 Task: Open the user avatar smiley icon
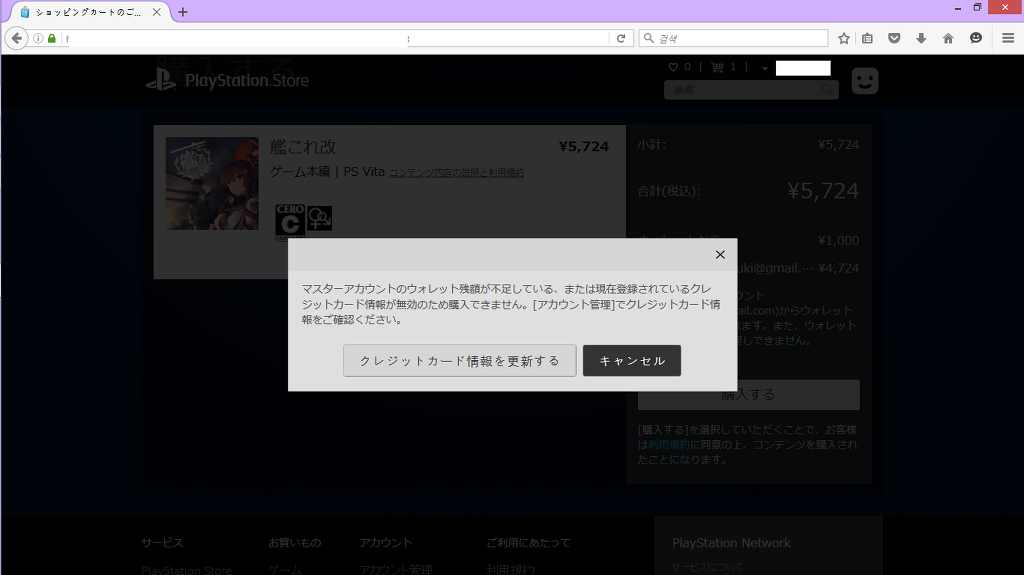coord(865,81)
